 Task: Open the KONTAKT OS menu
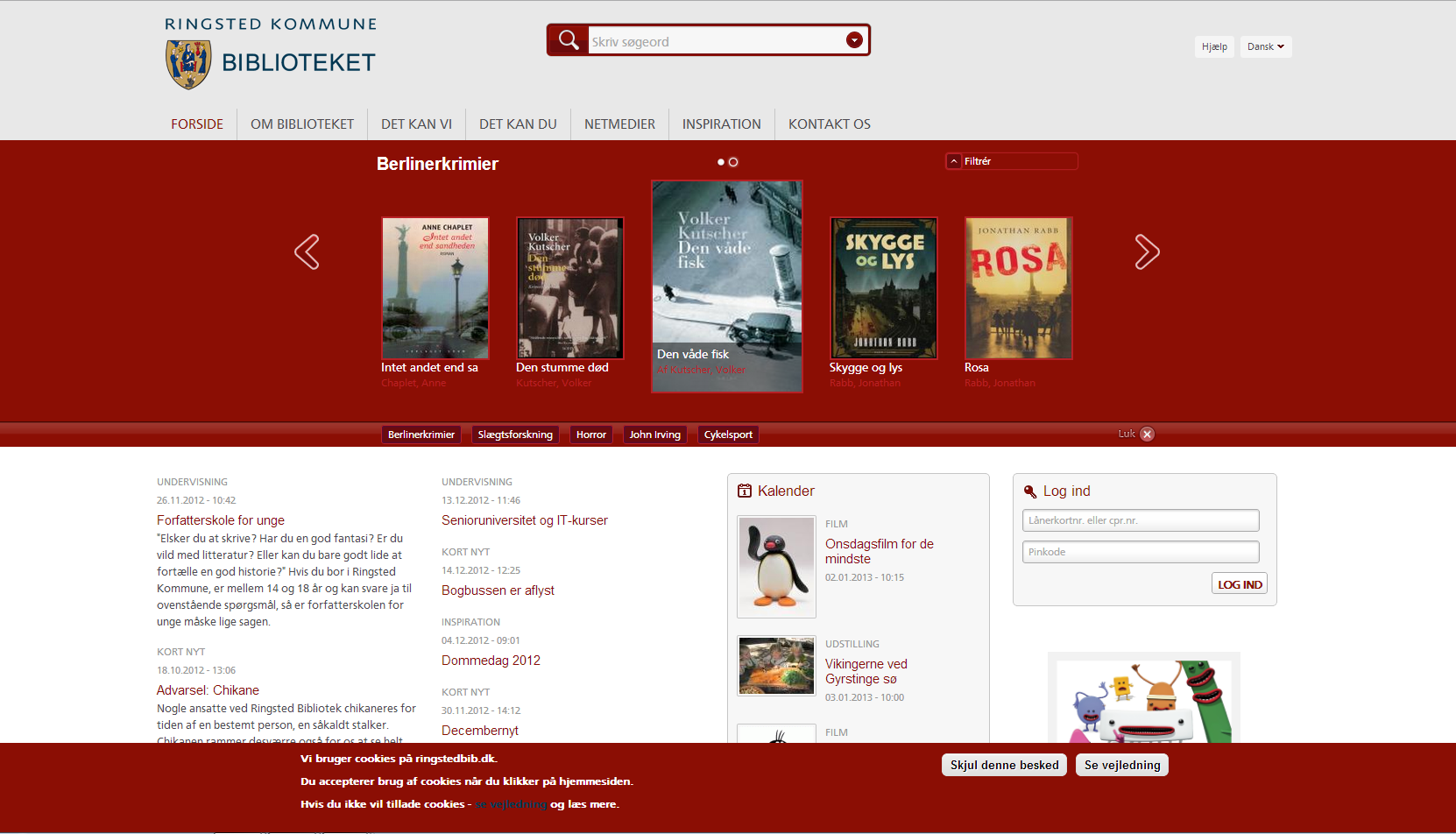(830, 124)
